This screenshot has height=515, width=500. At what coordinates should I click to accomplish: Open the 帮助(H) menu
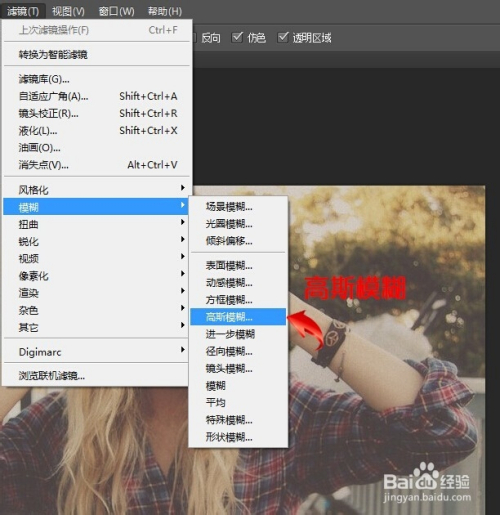point(165,11)
